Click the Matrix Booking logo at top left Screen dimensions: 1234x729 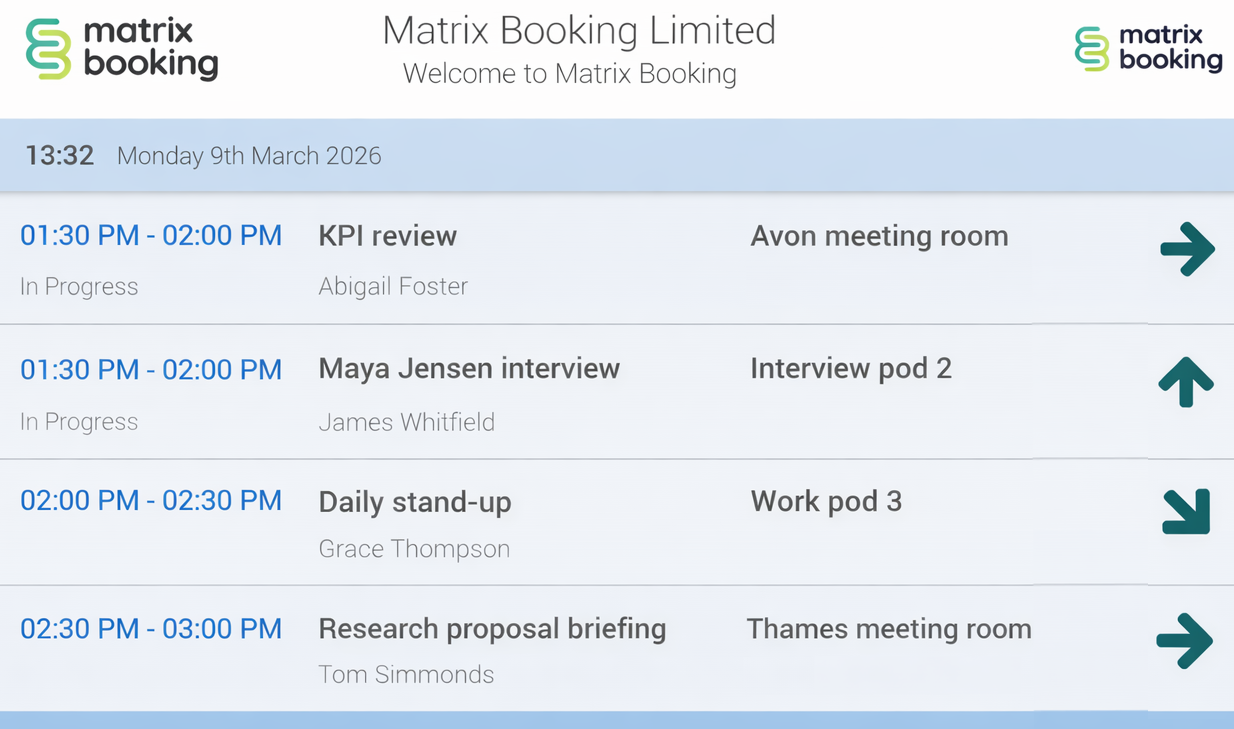coord(121,48)
